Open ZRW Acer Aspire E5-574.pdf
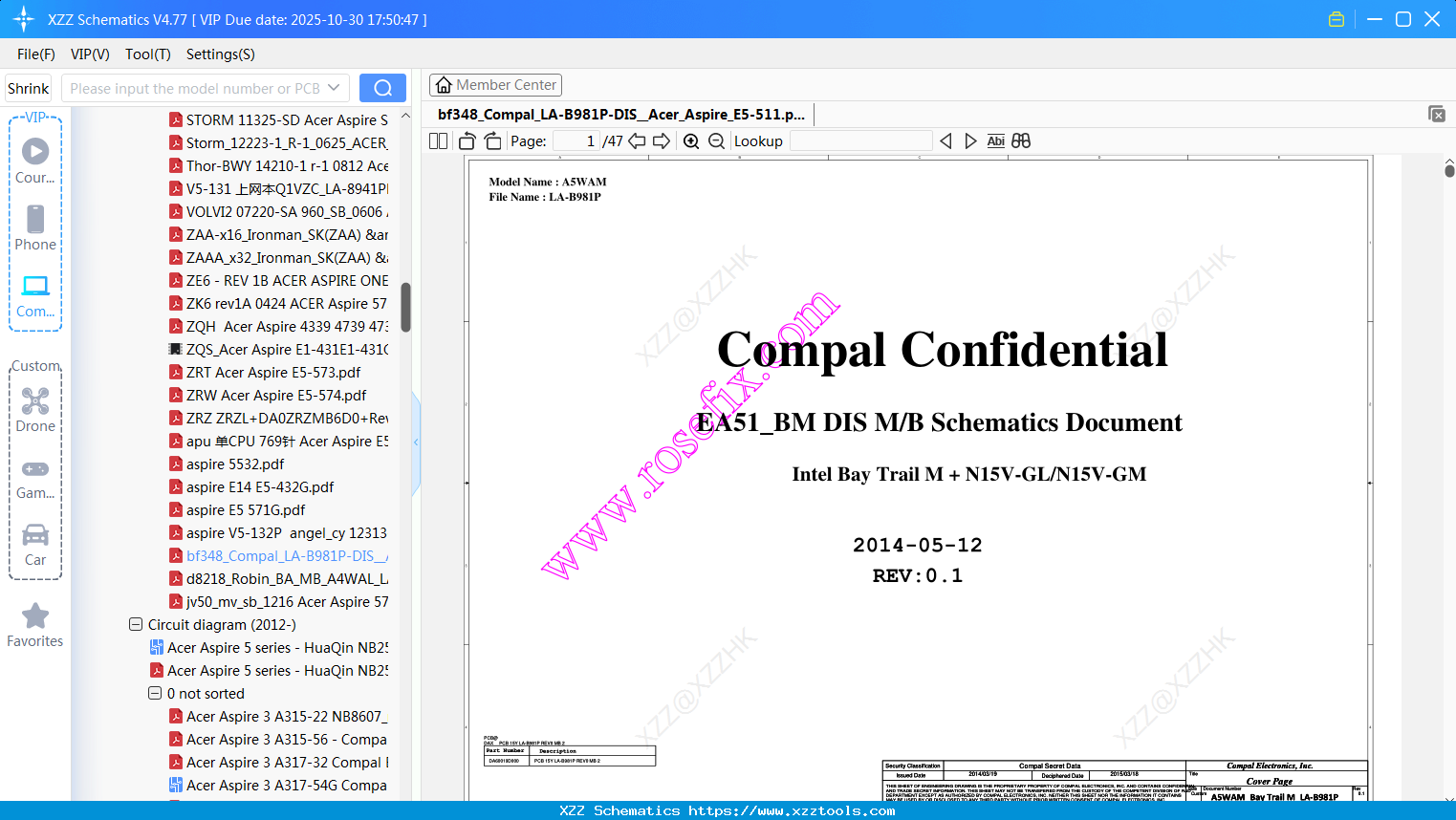 (268, 395)
